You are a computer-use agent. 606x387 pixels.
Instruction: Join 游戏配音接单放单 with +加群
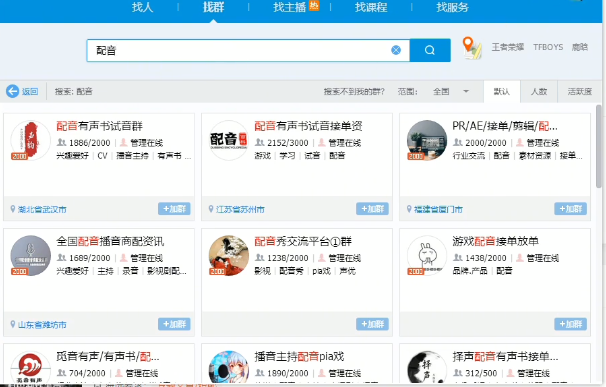point(570,324)
